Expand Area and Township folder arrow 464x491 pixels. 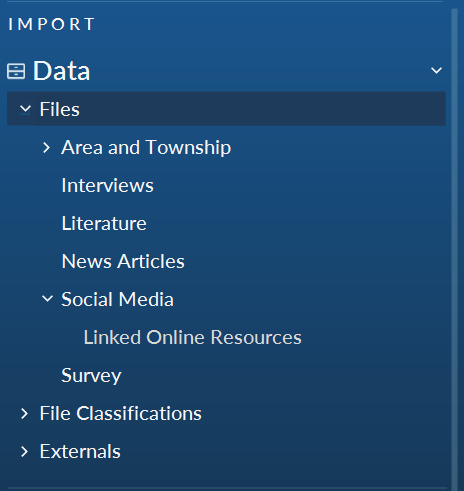point(47,147)
